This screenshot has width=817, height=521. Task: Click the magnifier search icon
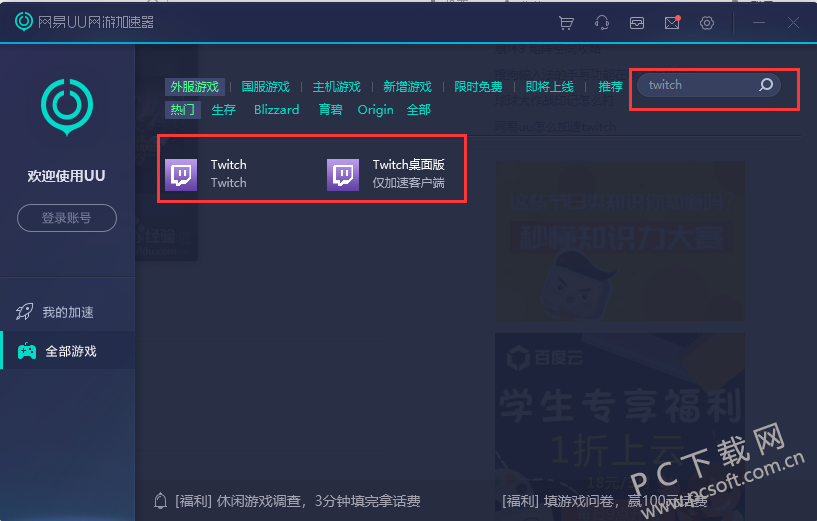[x=766, y=85]
